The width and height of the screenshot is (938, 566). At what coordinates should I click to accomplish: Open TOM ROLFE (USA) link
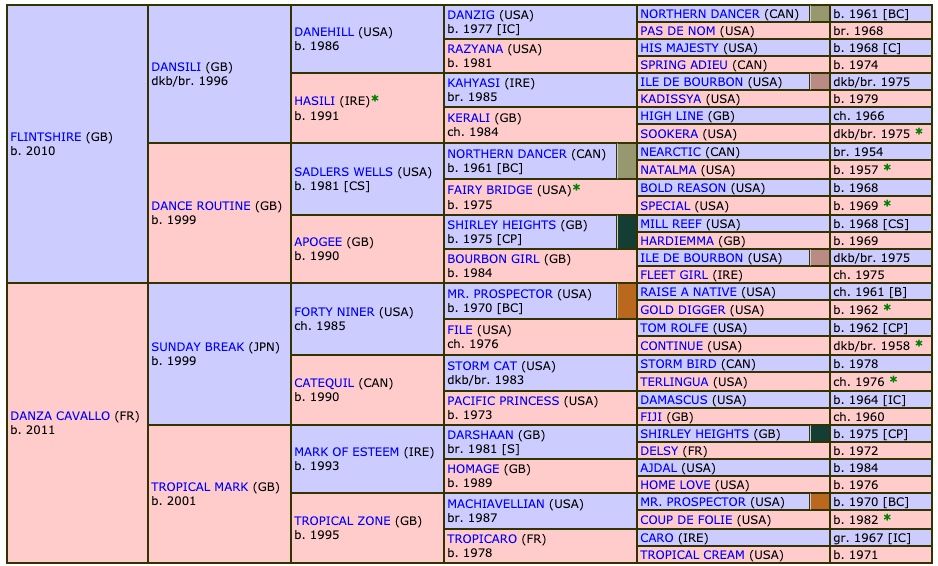coord(674,328)
